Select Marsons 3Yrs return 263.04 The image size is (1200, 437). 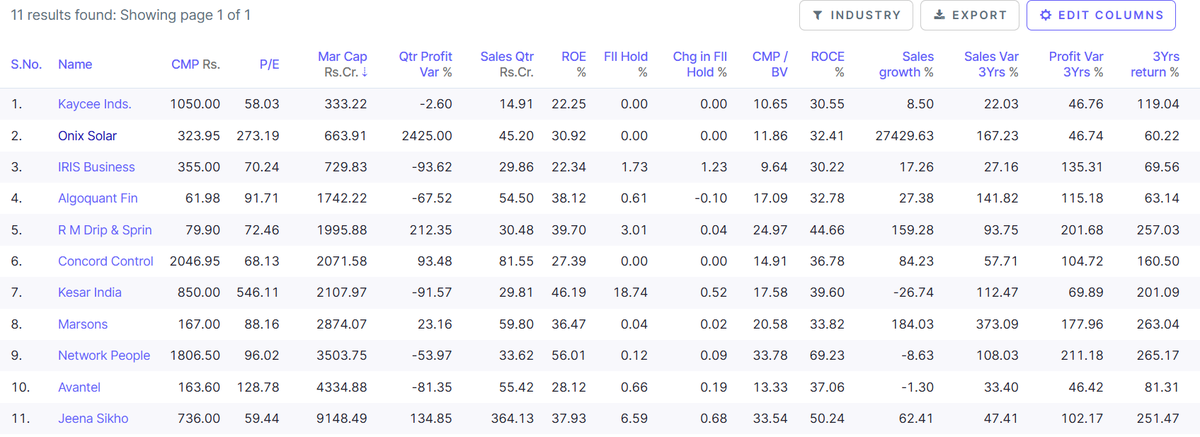click(1158, 324)
